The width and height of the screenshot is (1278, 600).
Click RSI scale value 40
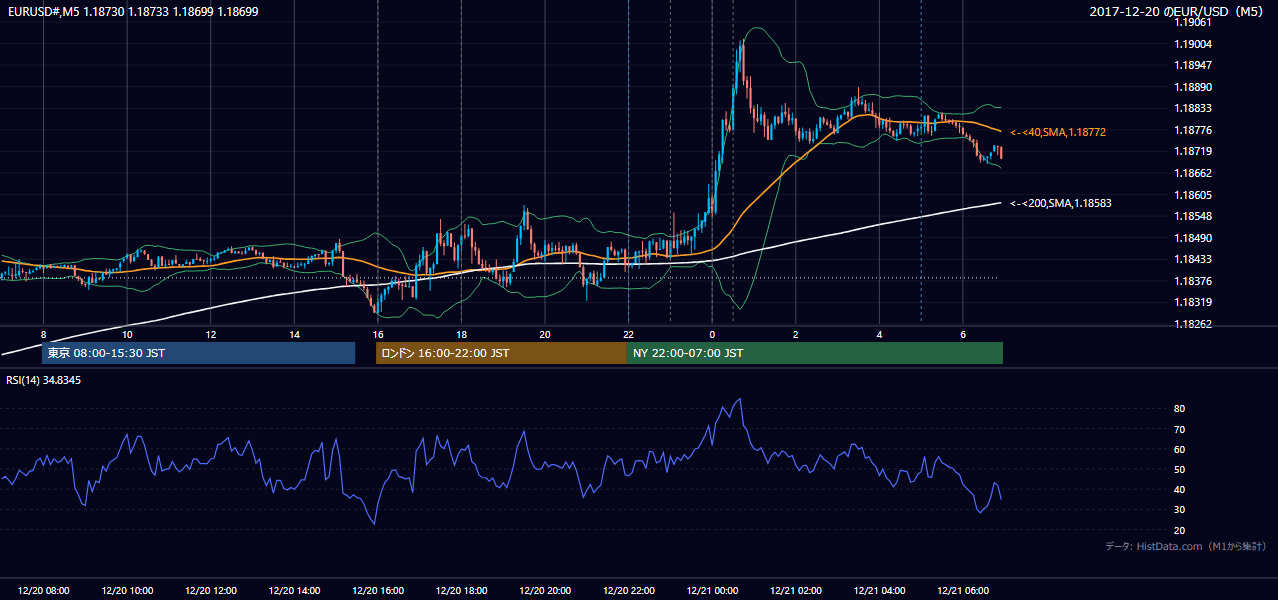coord(1180,489)
